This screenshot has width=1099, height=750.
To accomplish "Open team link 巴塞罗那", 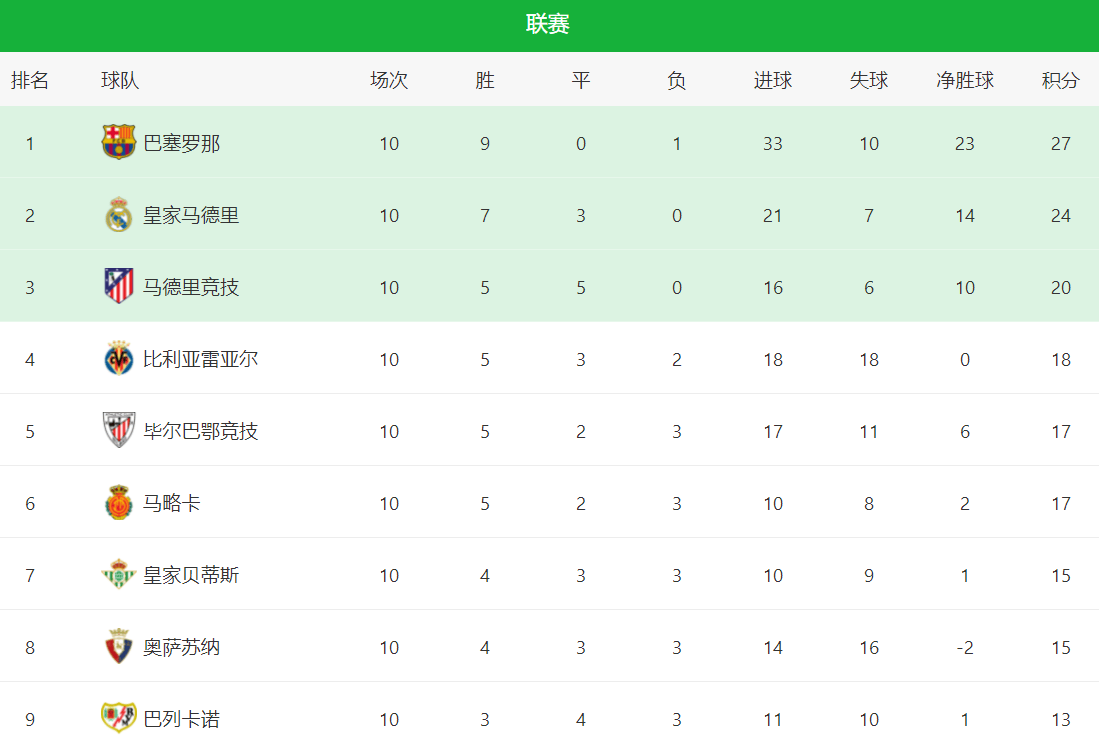I will [182, 144].
